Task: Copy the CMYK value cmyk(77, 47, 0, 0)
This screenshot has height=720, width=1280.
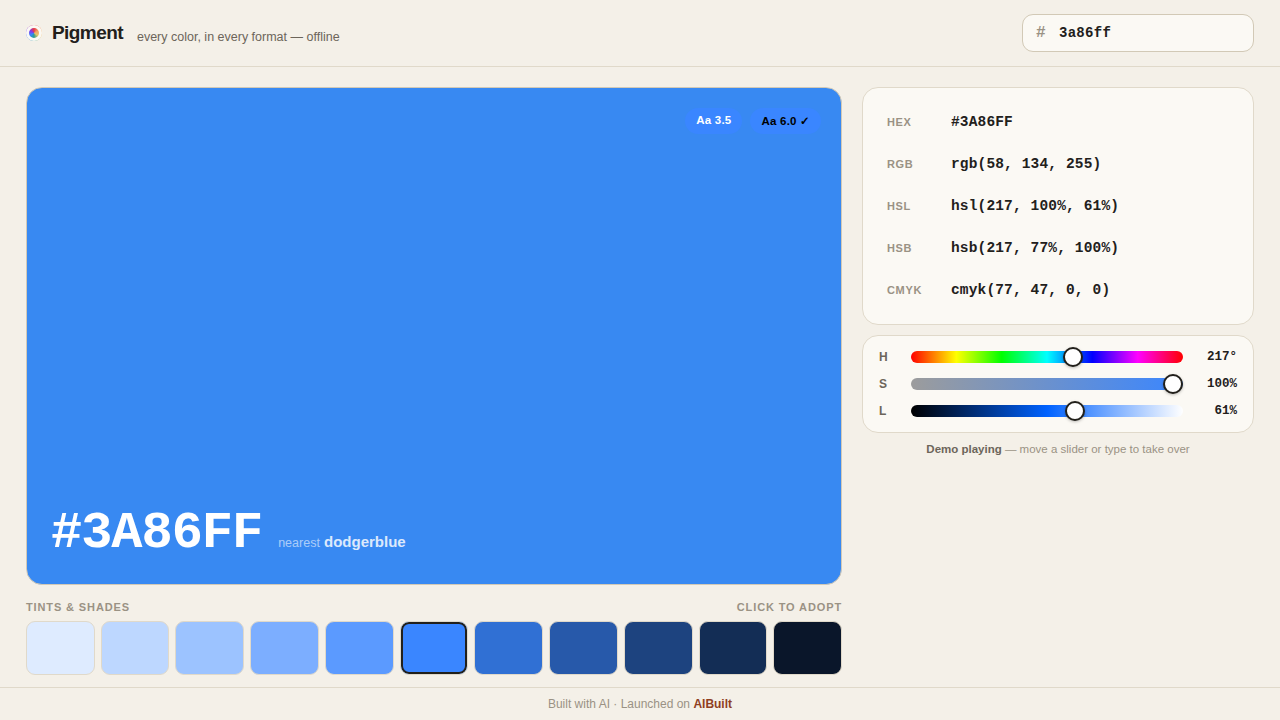Action: (x=1030, y=290)
